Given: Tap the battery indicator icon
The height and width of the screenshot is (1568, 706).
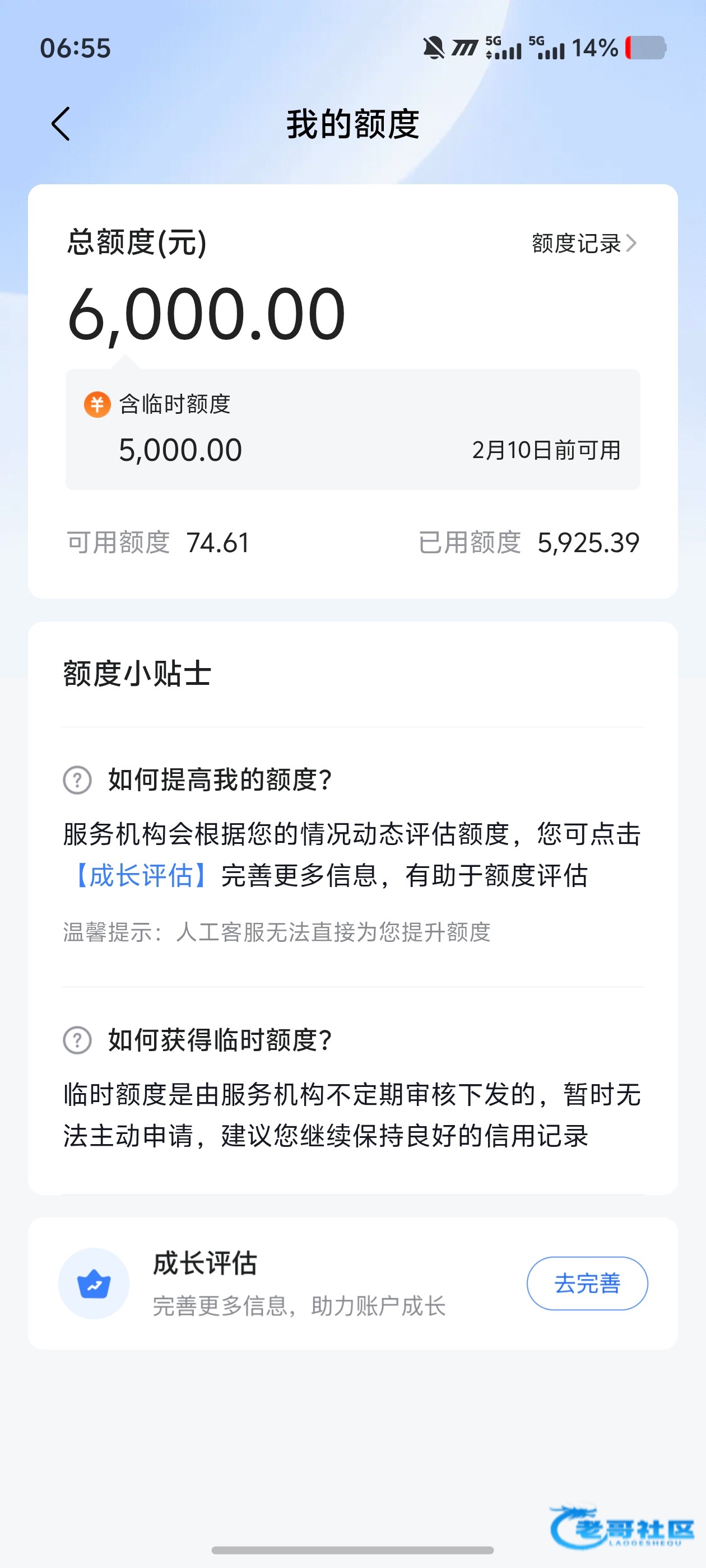Looking at the screenshot, I should click(645, 48).
